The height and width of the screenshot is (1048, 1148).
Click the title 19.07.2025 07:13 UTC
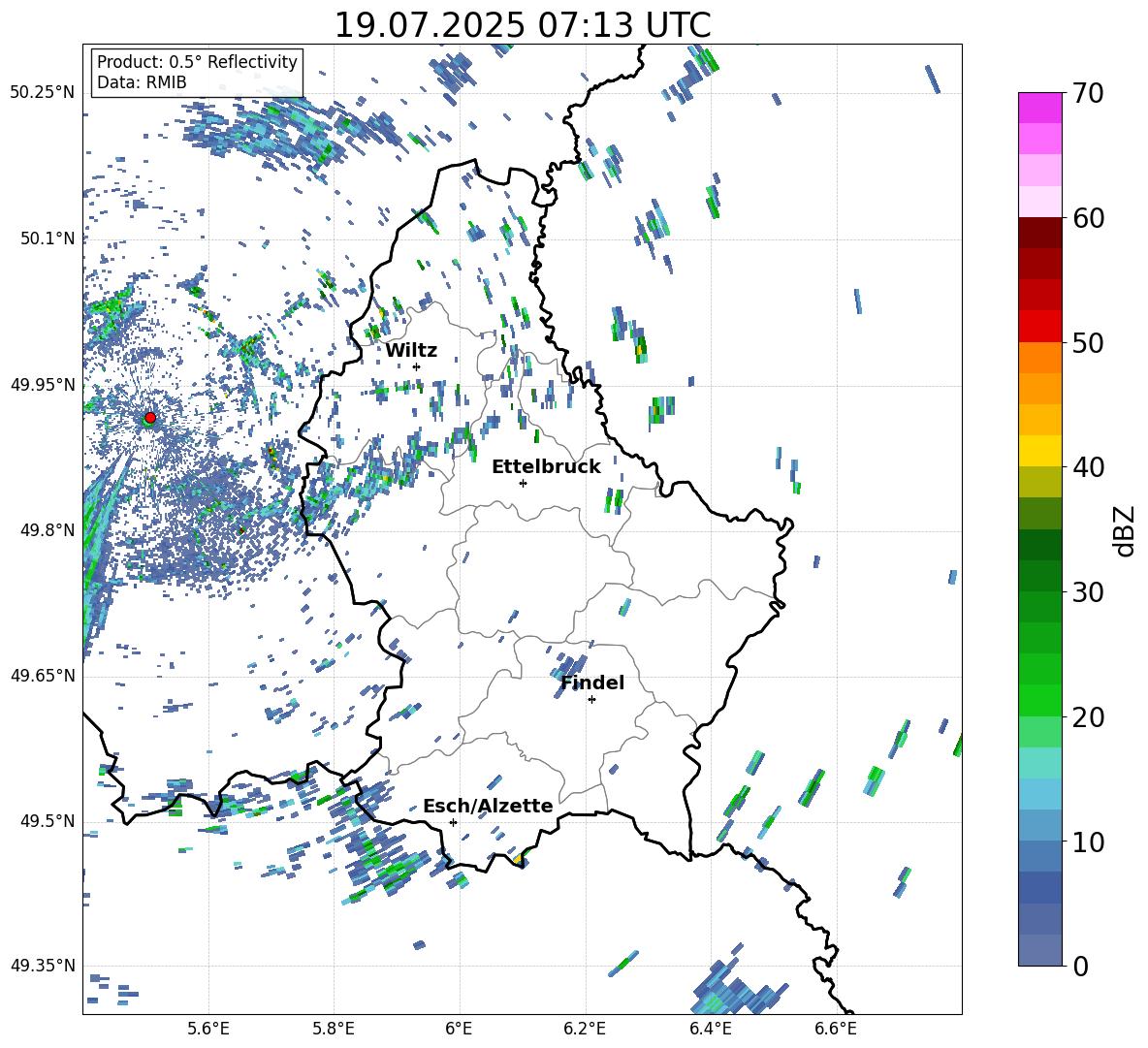coord(523,25)
